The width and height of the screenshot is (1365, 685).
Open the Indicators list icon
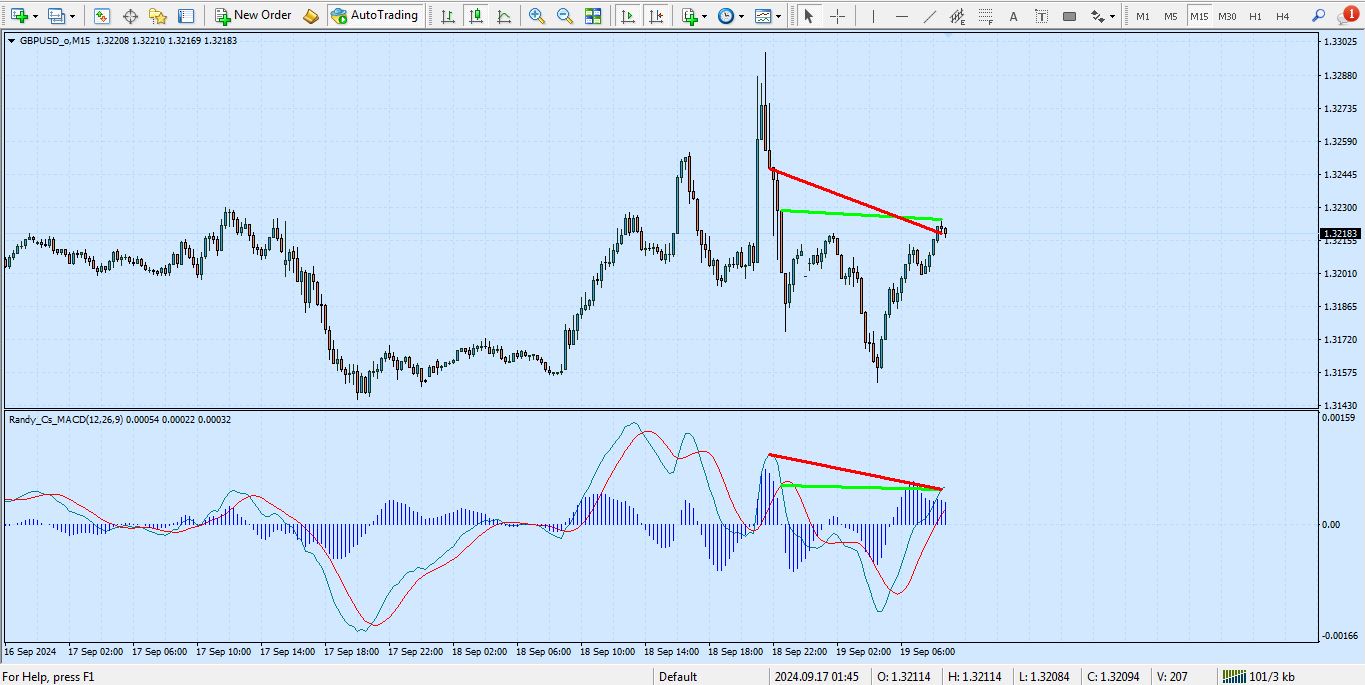point(692,15)
